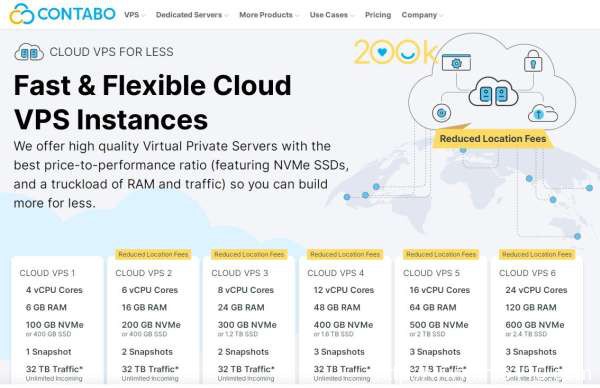This screenshot has height=388, width=600.
Task: Go to the Pricing page
Action: [x=378, y=15]
